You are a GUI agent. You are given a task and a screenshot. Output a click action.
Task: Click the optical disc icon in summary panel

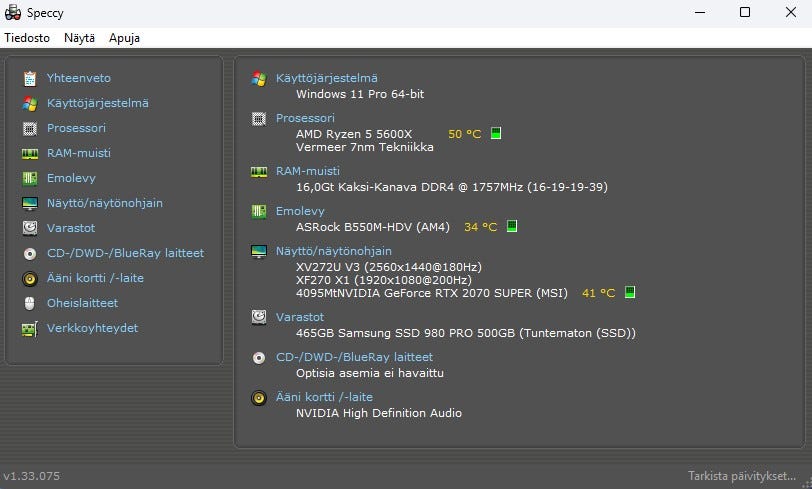259,357
